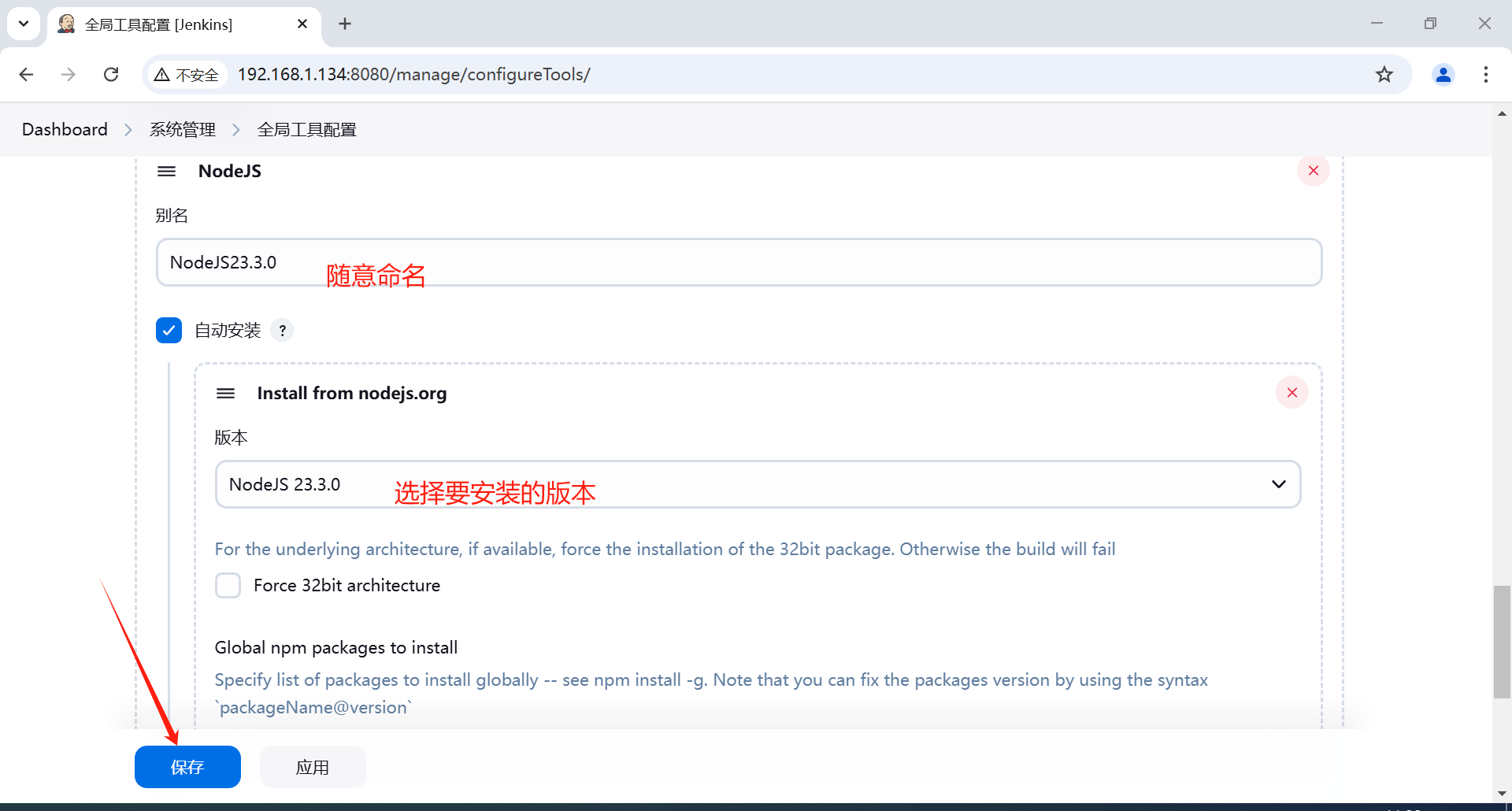Click the 版本 label
Screen dimensions: 1512x811
pos(232,437)
